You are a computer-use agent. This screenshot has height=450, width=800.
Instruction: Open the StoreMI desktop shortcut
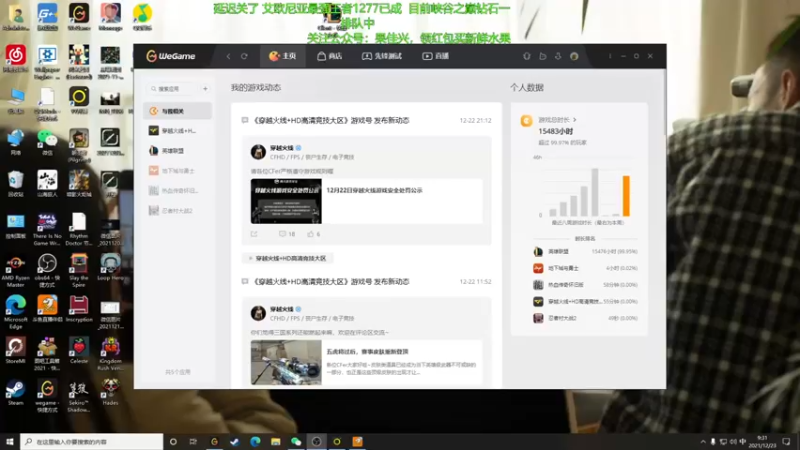click(15, 351)
